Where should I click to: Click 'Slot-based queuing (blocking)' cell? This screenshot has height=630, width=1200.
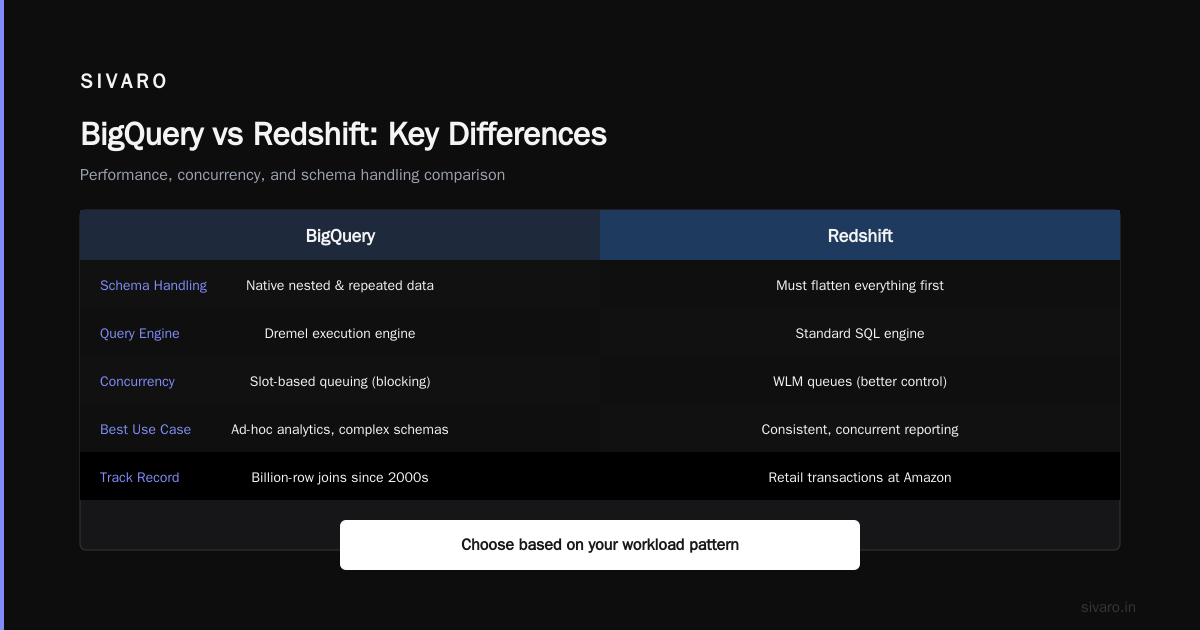point(340,381)
